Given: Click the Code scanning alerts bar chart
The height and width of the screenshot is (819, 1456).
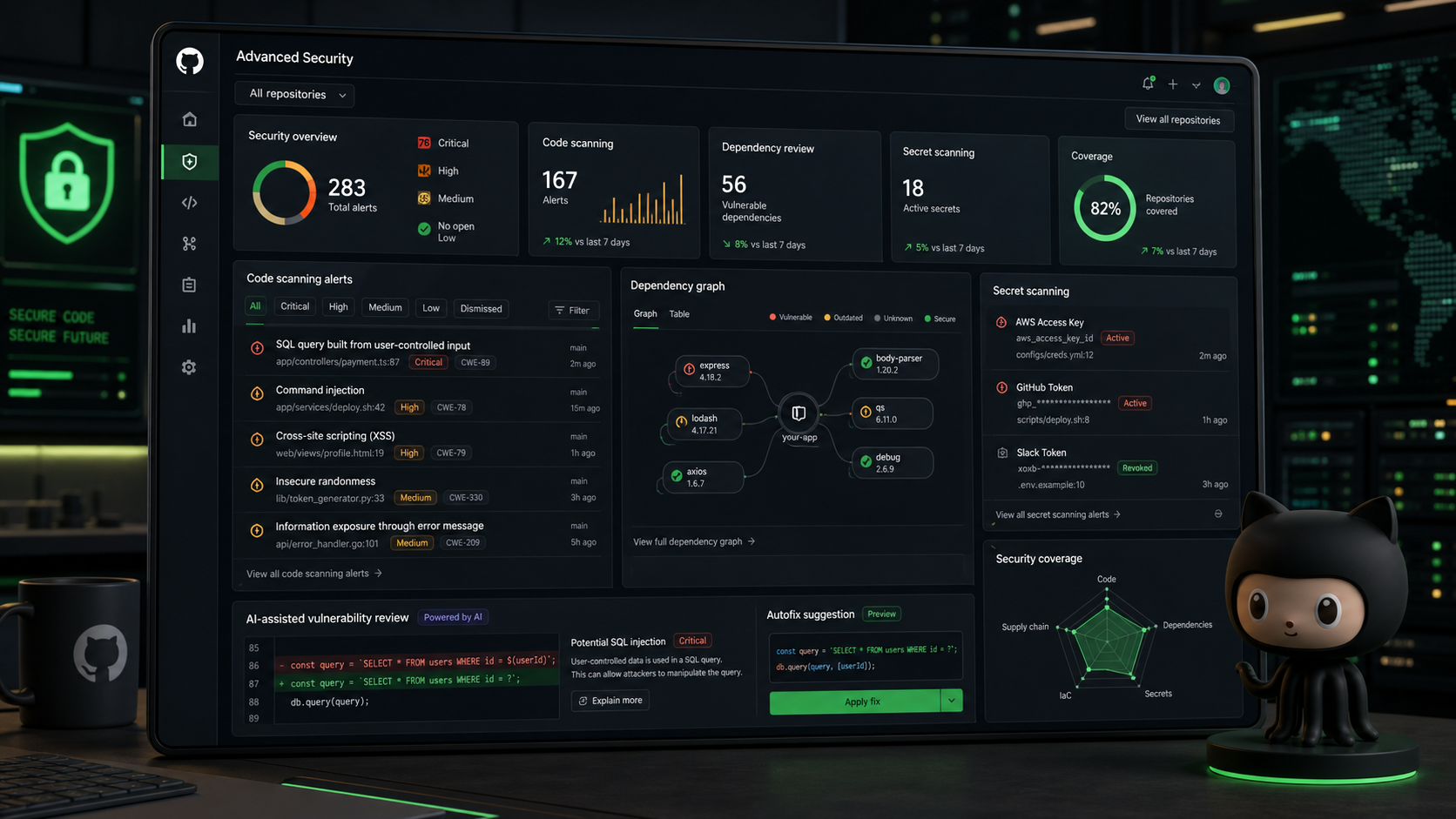Looking at the screenshot, I should (x=642, y=199).
